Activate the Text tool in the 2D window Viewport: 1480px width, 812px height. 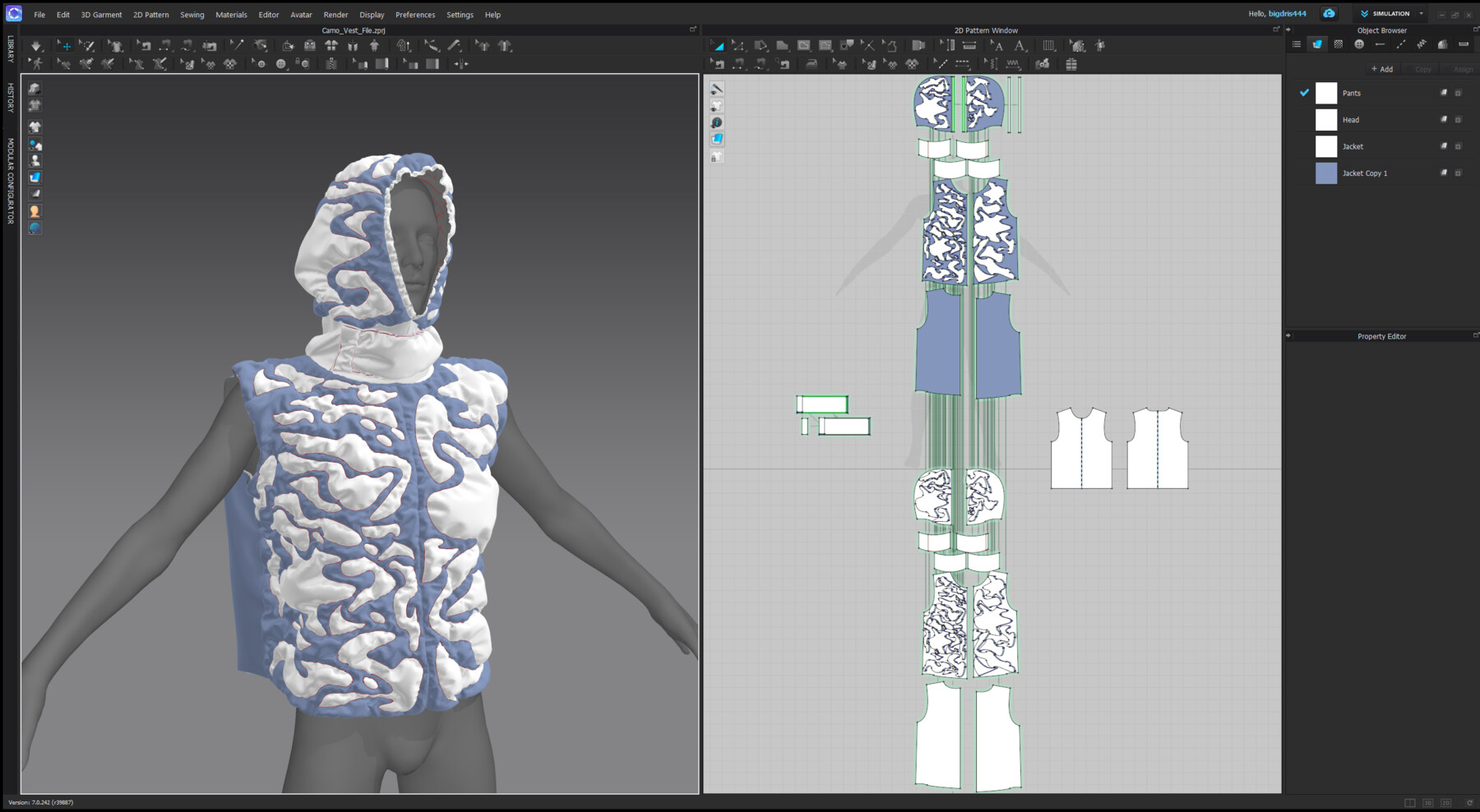pyautogui.click(x=1020, y=47)
